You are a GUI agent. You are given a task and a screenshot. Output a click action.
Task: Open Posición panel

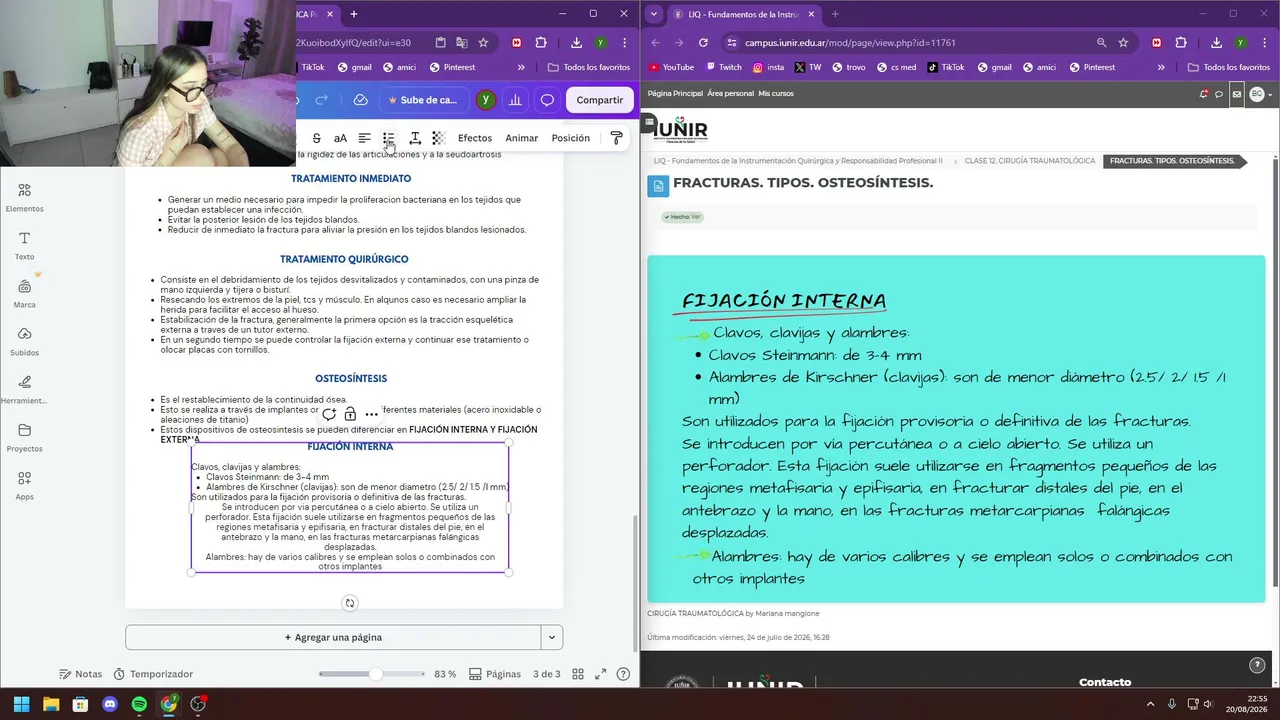pos(570,138)
